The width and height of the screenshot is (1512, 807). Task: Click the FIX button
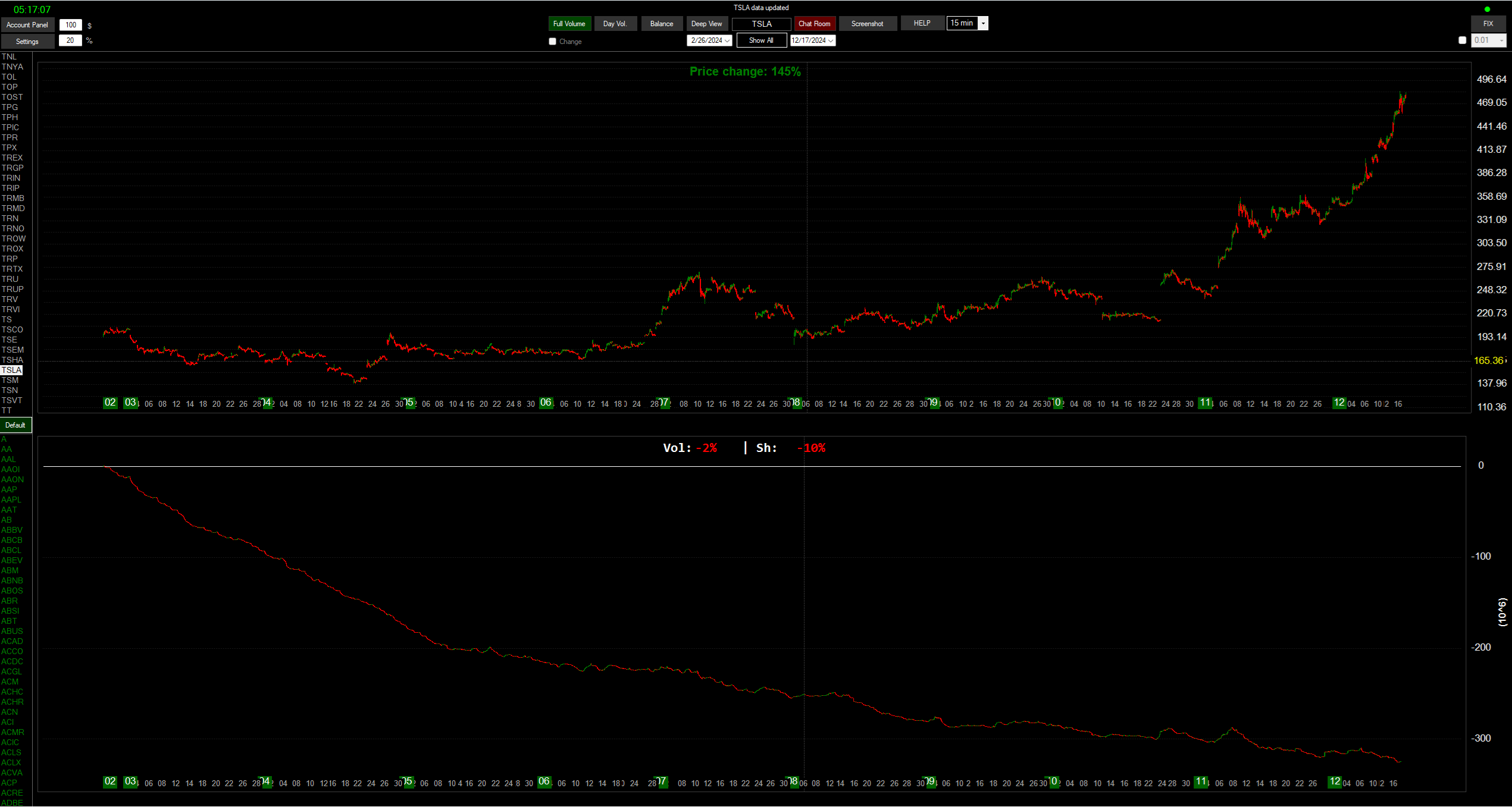click(x=1488, y=24)
